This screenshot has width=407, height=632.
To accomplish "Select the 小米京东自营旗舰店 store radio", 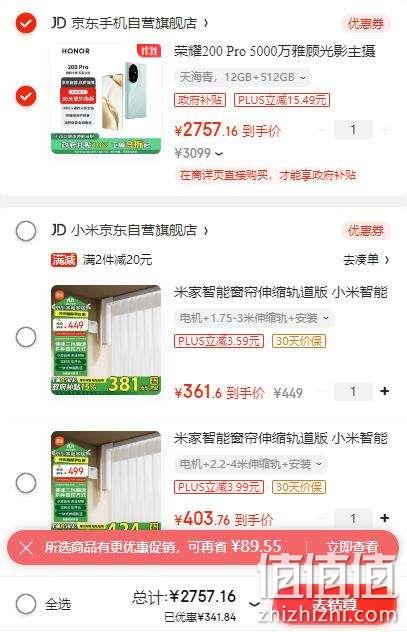I will [x=26, y=231].
